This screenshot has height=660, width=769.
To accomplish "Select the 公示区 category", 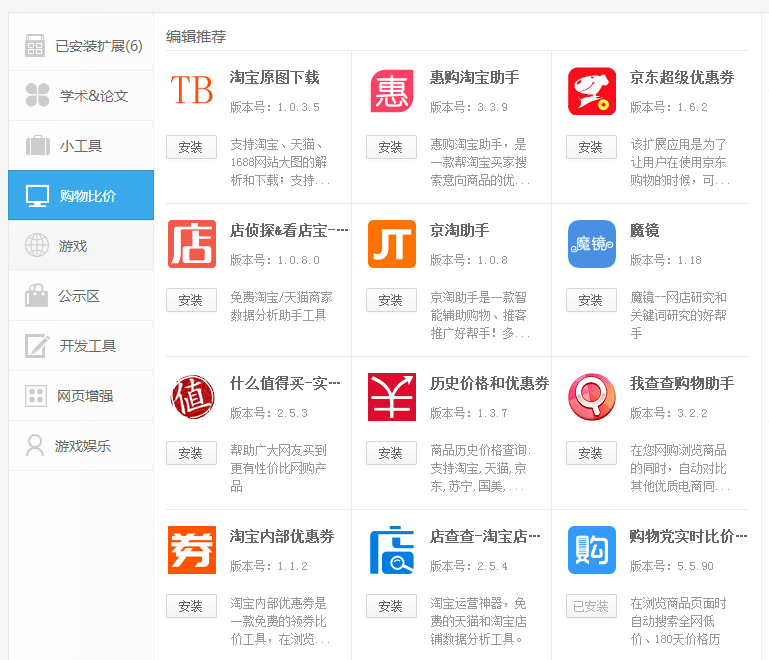I will tap(81, 296).
